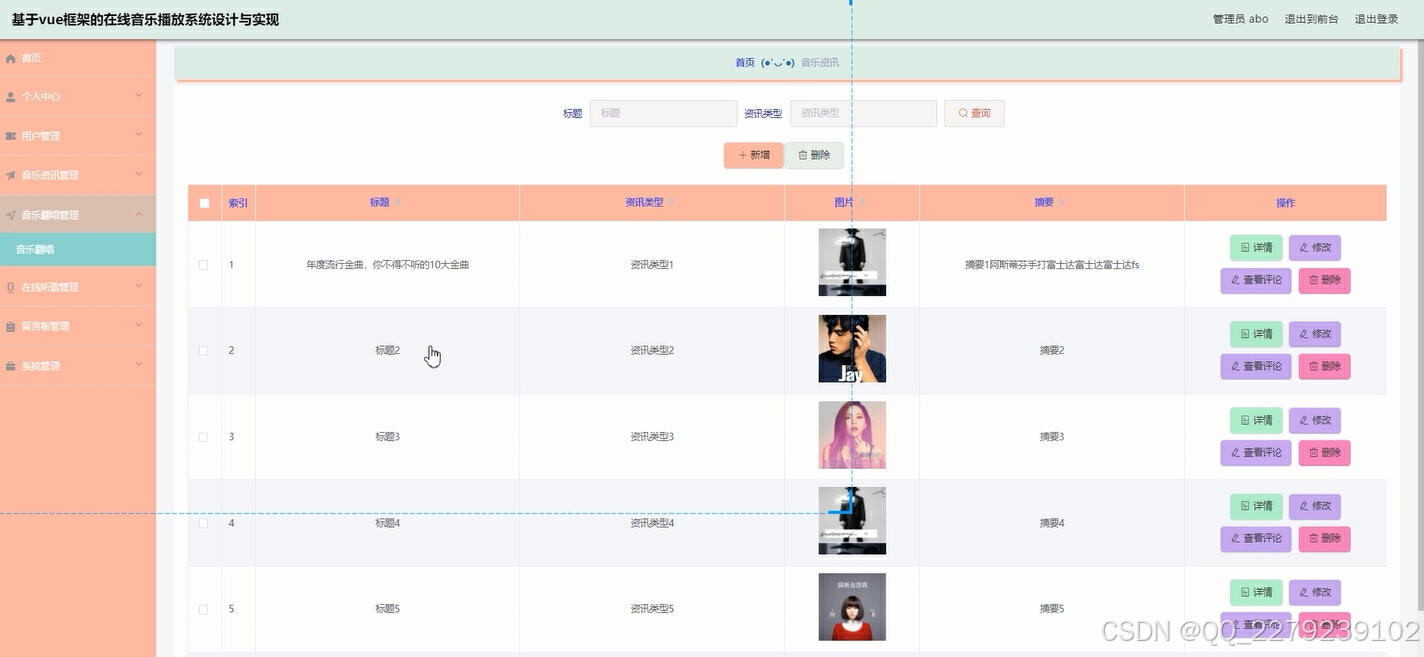Expand the 个人中心 menu chevron

[139, 96]
